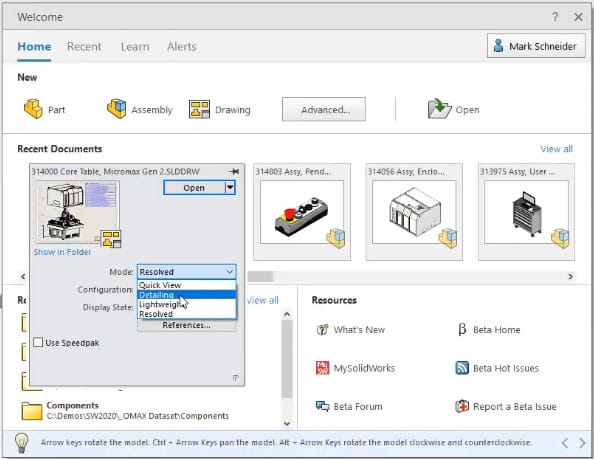The image size is (594, 459).
Task: Switch to the Recent tab
Action: [x=84, y=47]
